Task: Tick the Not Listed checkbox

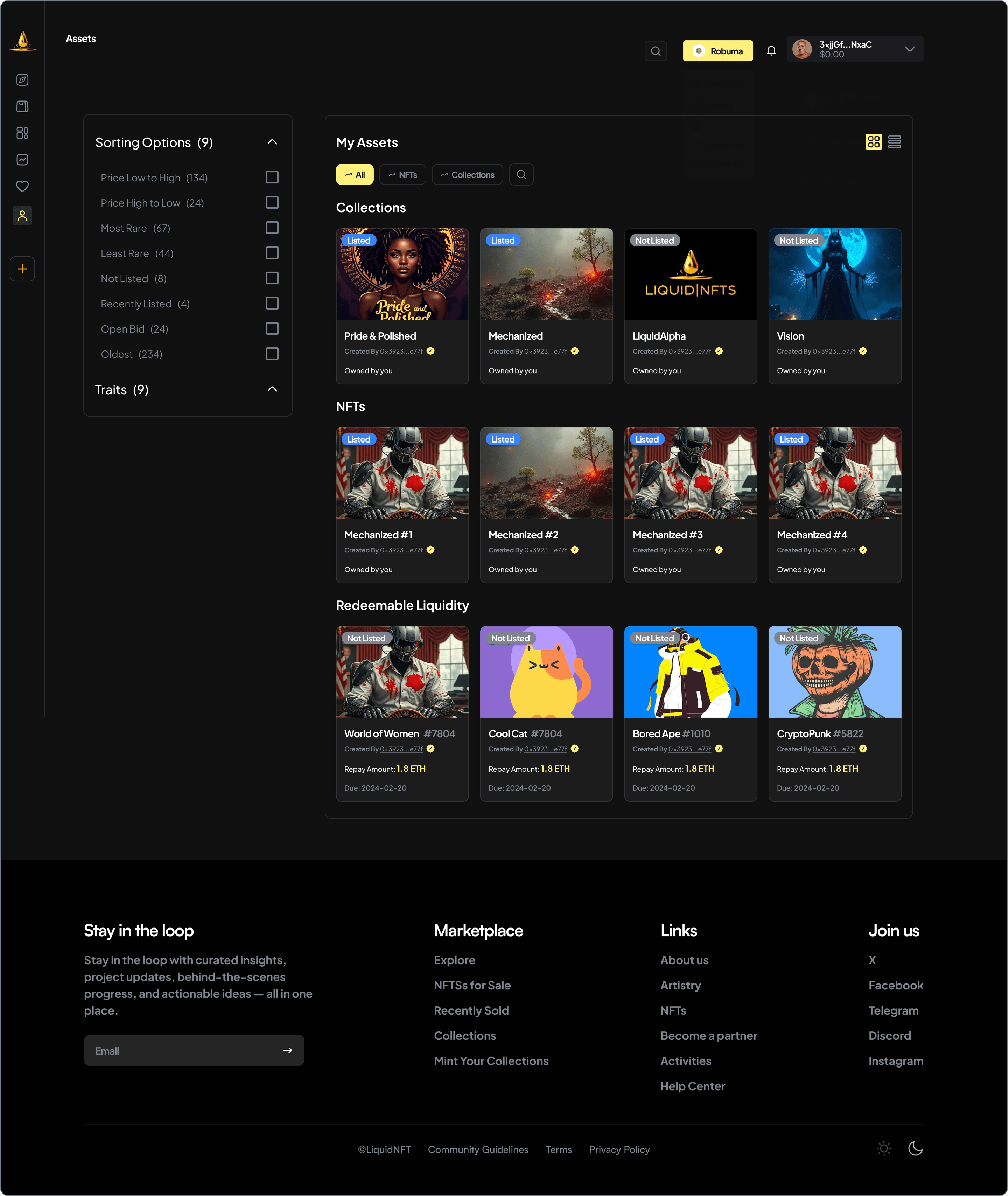Action: point(272,278)
